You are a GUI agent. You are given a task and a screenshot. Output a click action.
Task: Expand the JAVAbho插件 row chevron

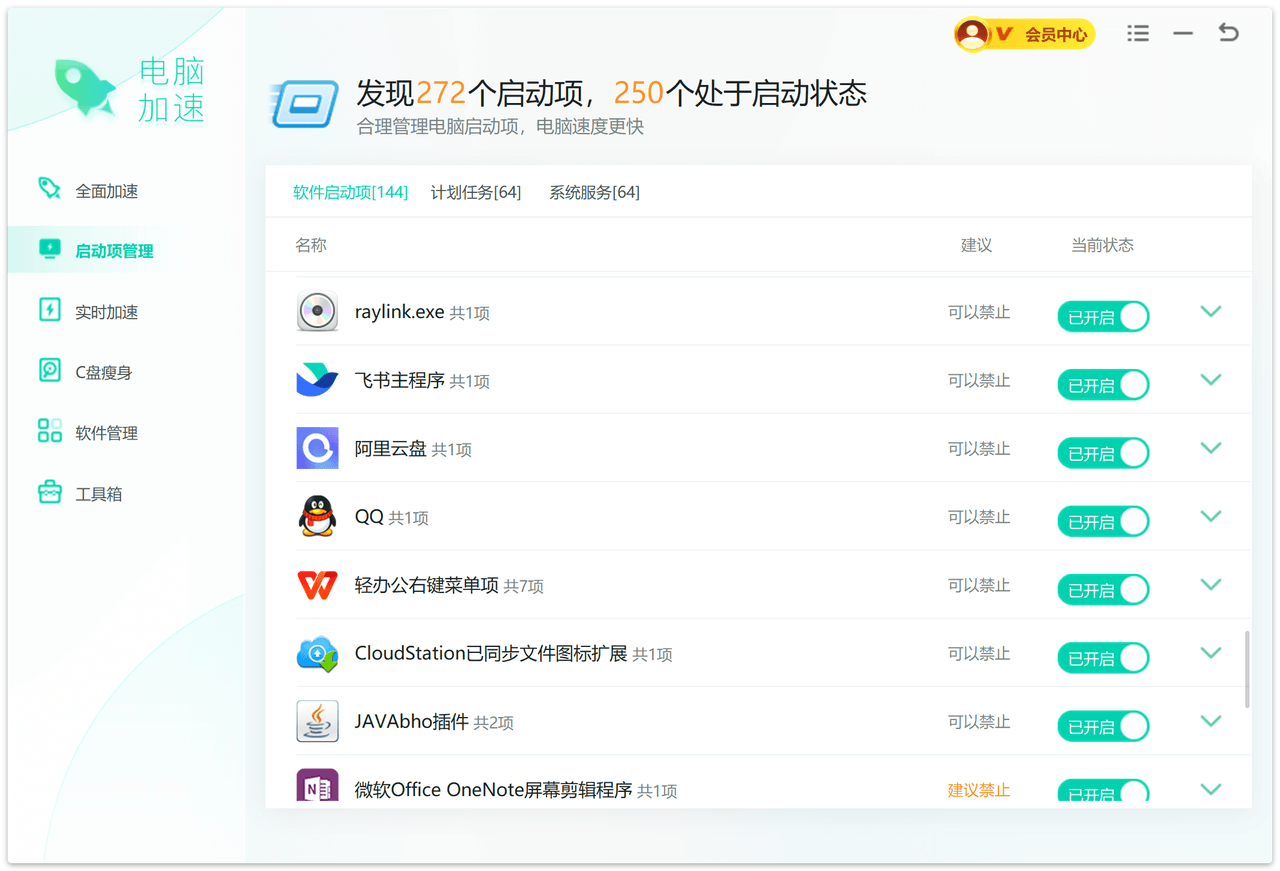(1210, 721)
